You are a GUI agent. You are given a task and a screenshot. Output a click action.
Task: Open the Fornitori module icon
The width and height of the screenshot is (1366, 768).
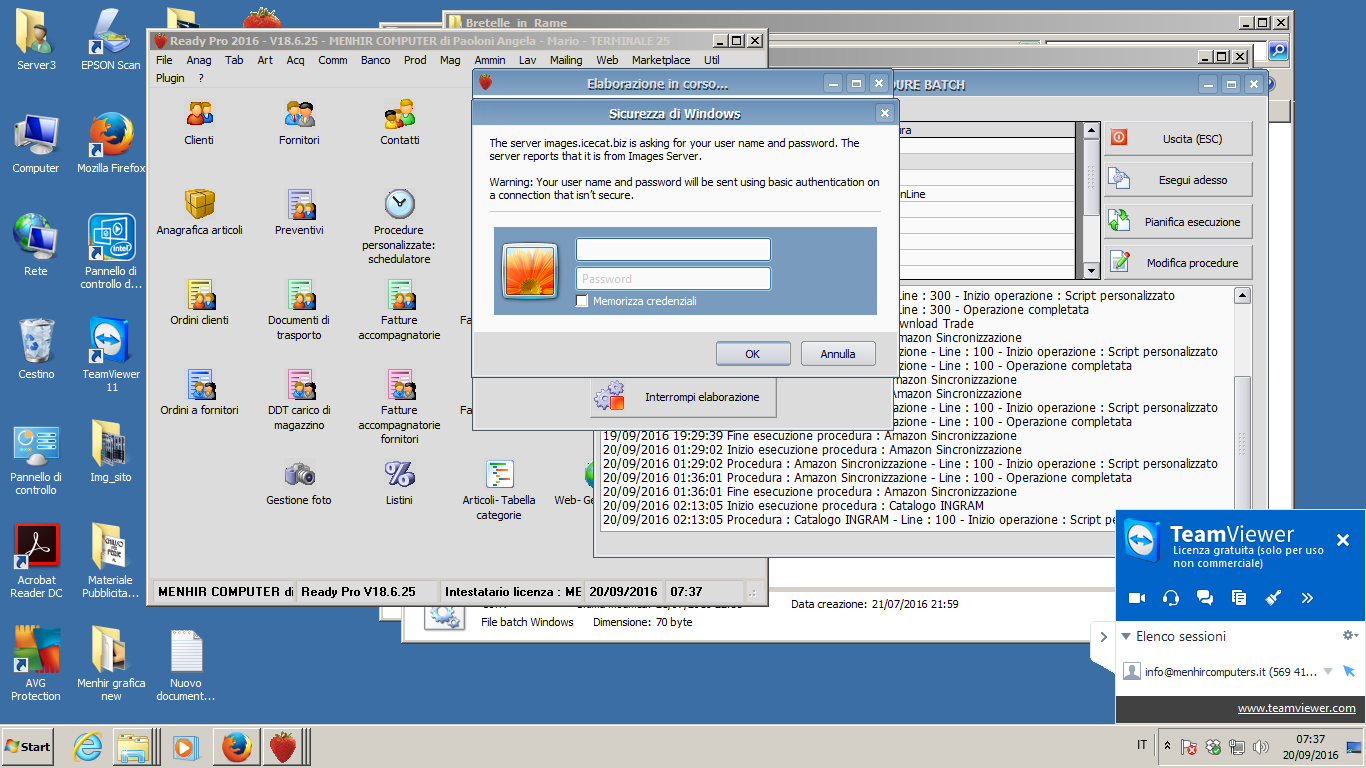pos(299,114)
